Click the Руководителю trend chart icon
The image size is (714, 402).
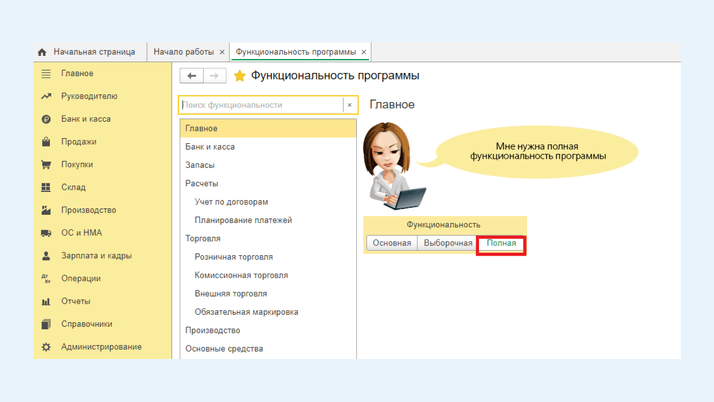tap(46, 96)
